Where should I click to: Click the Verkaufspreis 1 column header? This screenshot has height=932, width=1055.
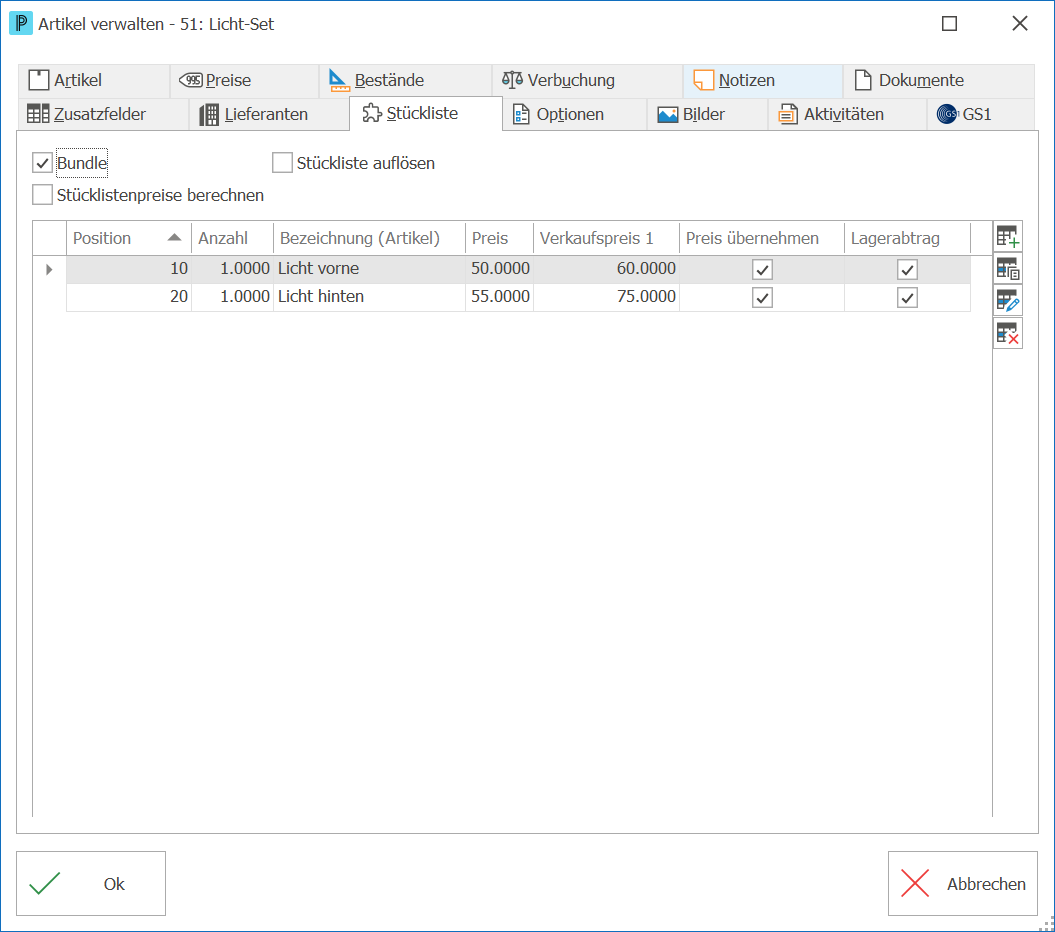(606, 238)
